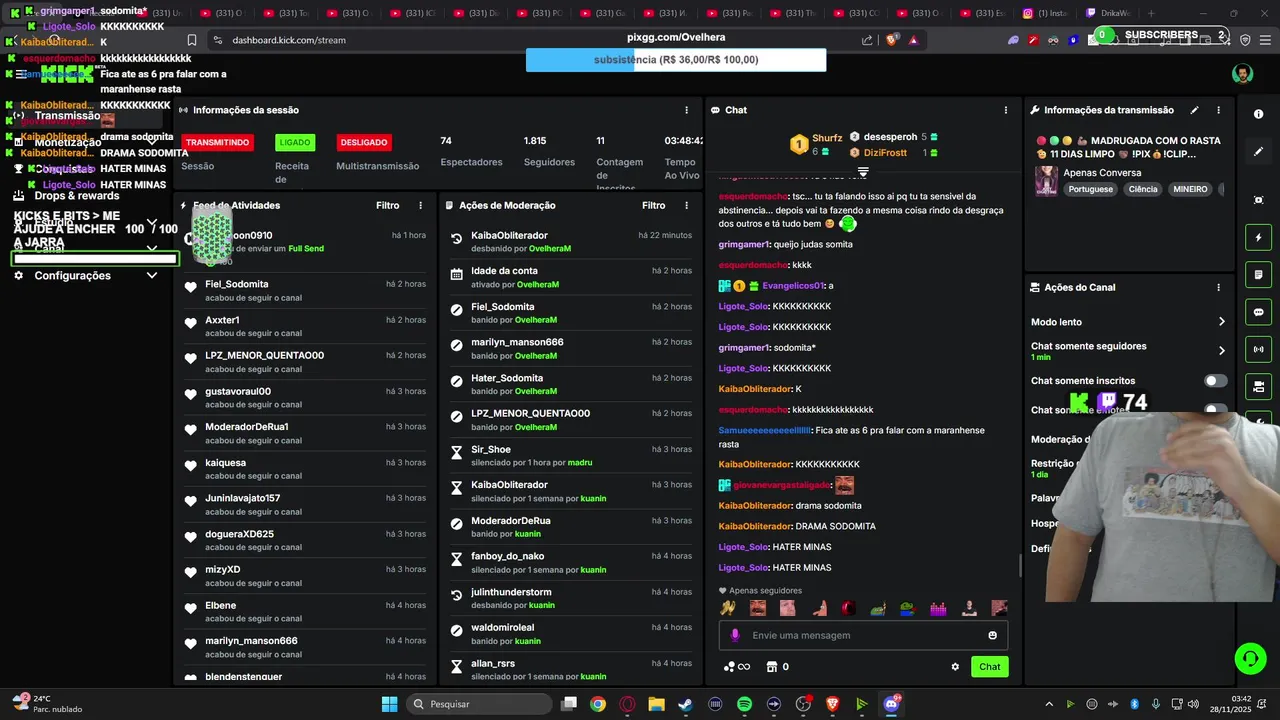The image size is (1280, 720).
Task: Open the Ações de Moderação Filtro
Action: pyautogui.click(x=654, y=205)
